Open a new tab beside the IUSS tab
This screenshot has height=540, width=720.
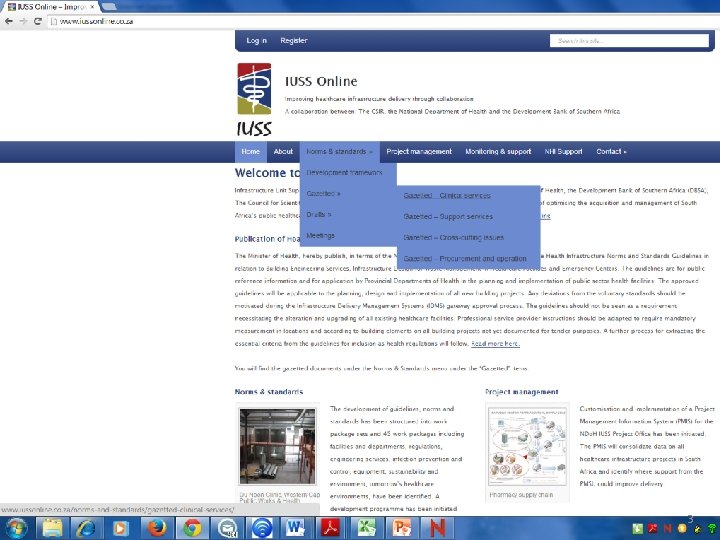tap(108, 6)
